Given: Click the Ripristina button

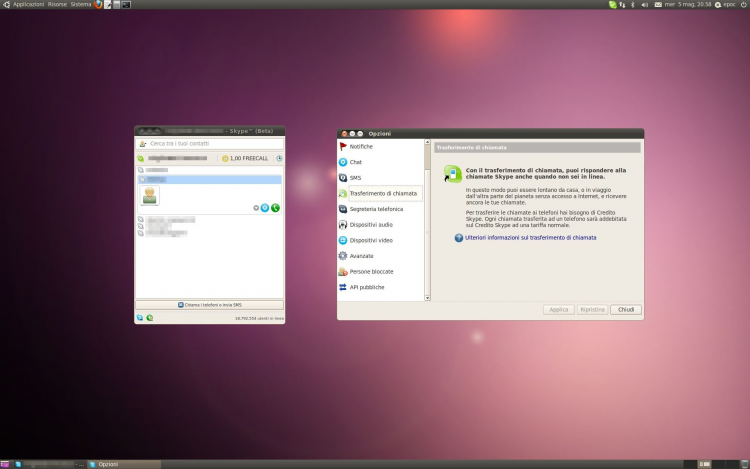Looking at the screenshot, I should (x=592, y=310).
